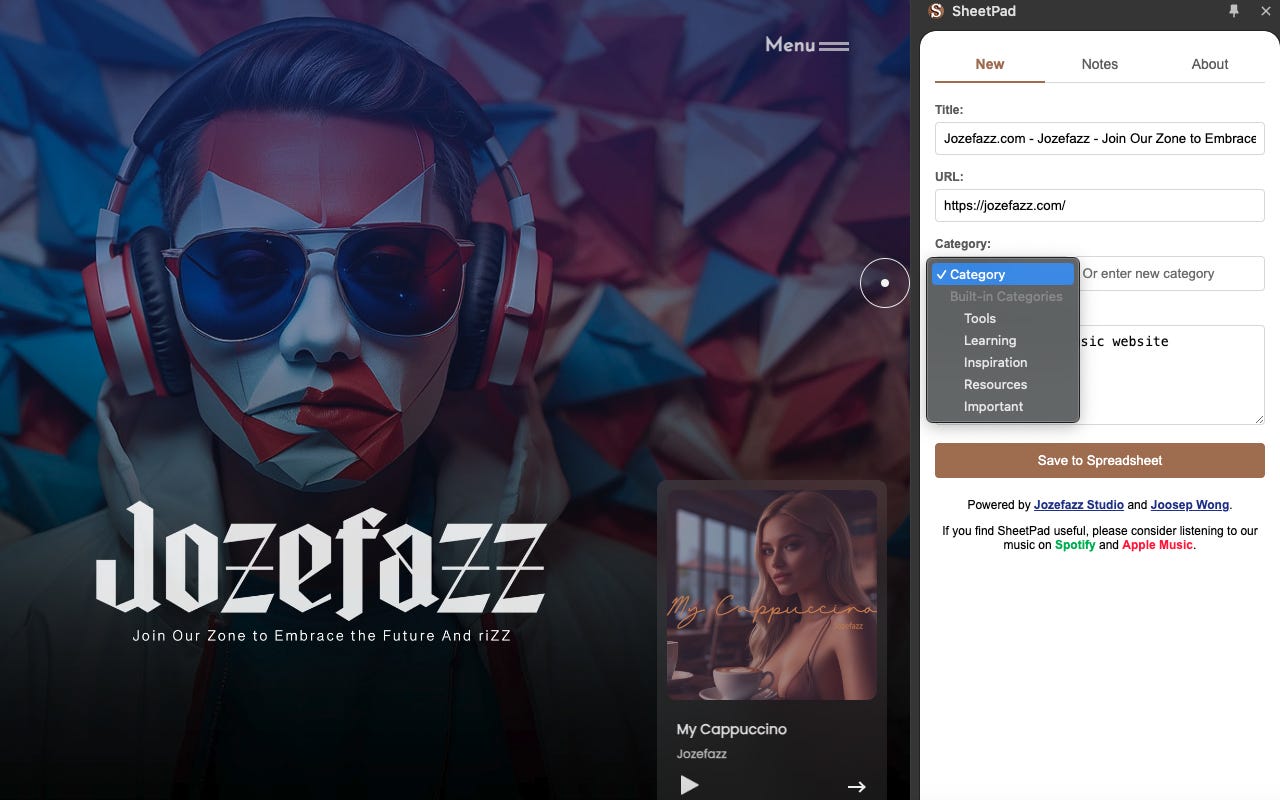Play the My Cappuccino track
This screenshot has height=800, width=1280.
point(689,785)
